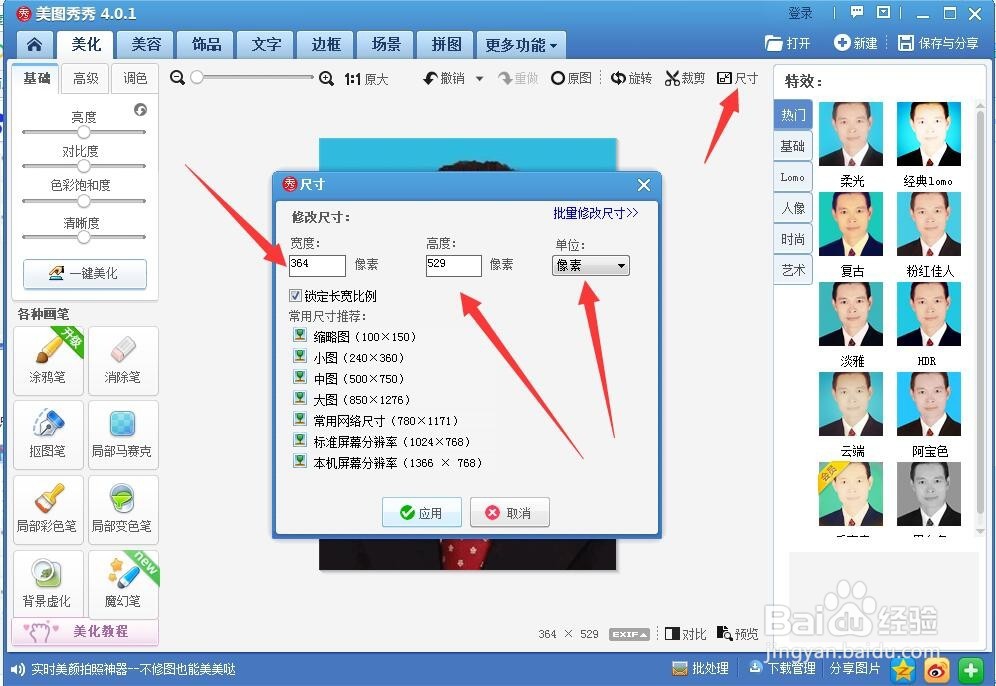Click the 取消 cancel button
The width and height of the screenshot is (996, 686).
[x=509, y=512]
